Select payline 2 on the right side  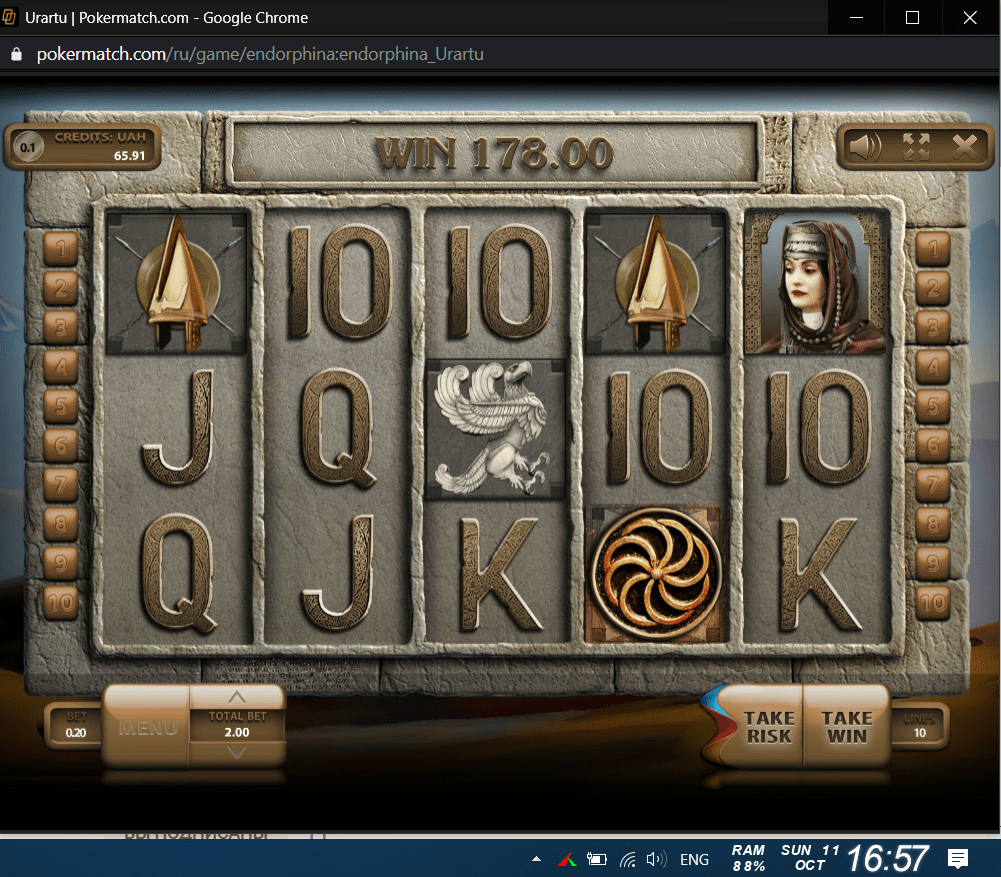[x=933, y=288]
